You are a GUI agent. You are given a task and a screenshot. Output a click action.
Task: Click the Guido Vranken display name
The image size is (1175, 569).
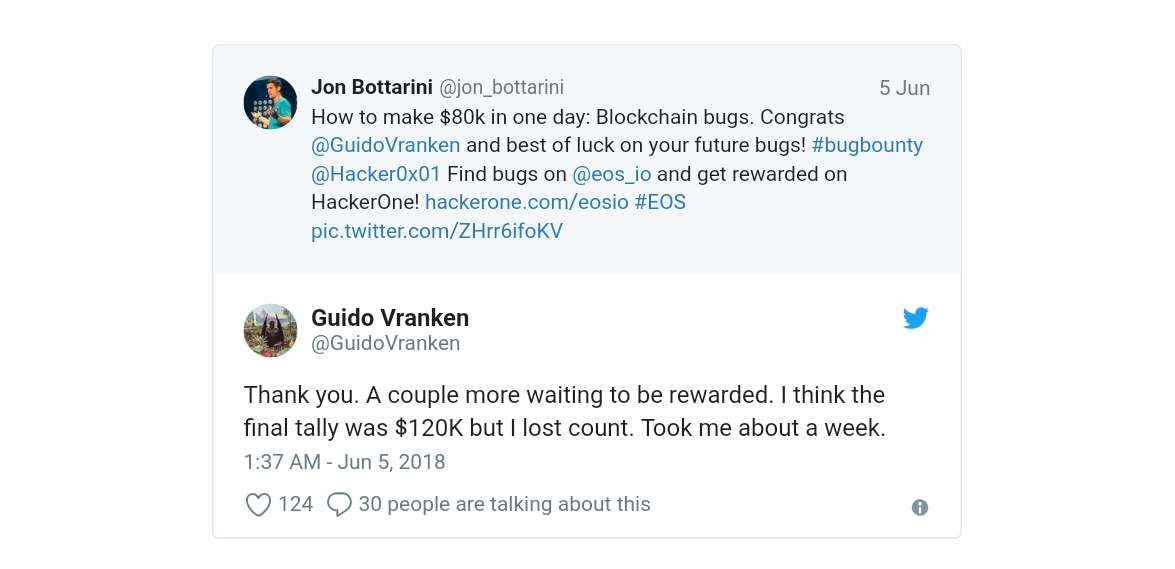coord(390,318)
